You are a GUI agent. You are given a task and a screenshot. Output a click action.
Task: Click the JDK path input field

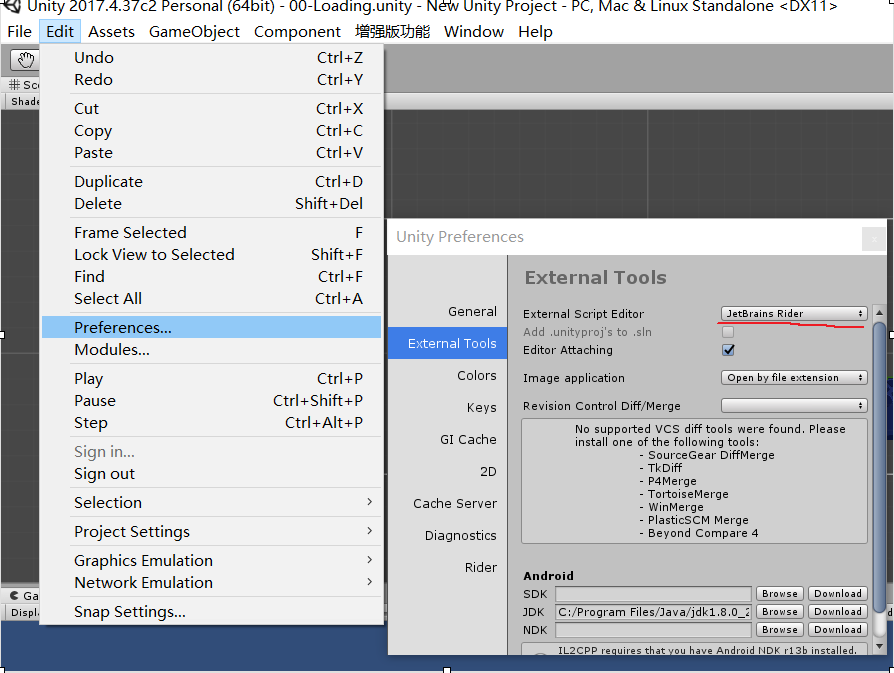point(653,612)
